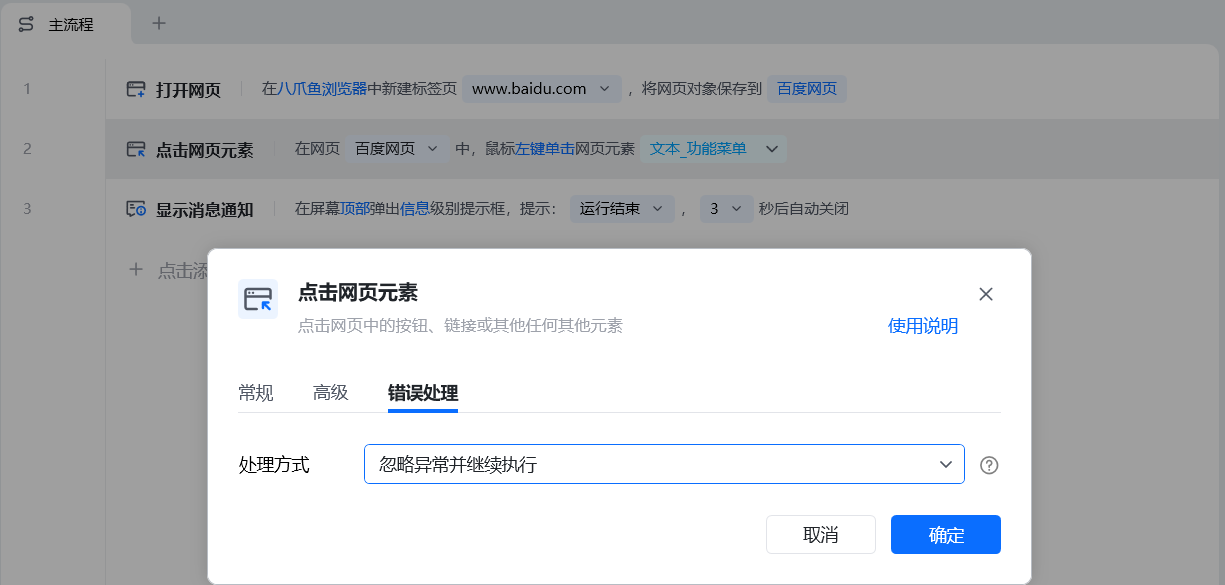Open the 使用说明 link

click(923, 326)
